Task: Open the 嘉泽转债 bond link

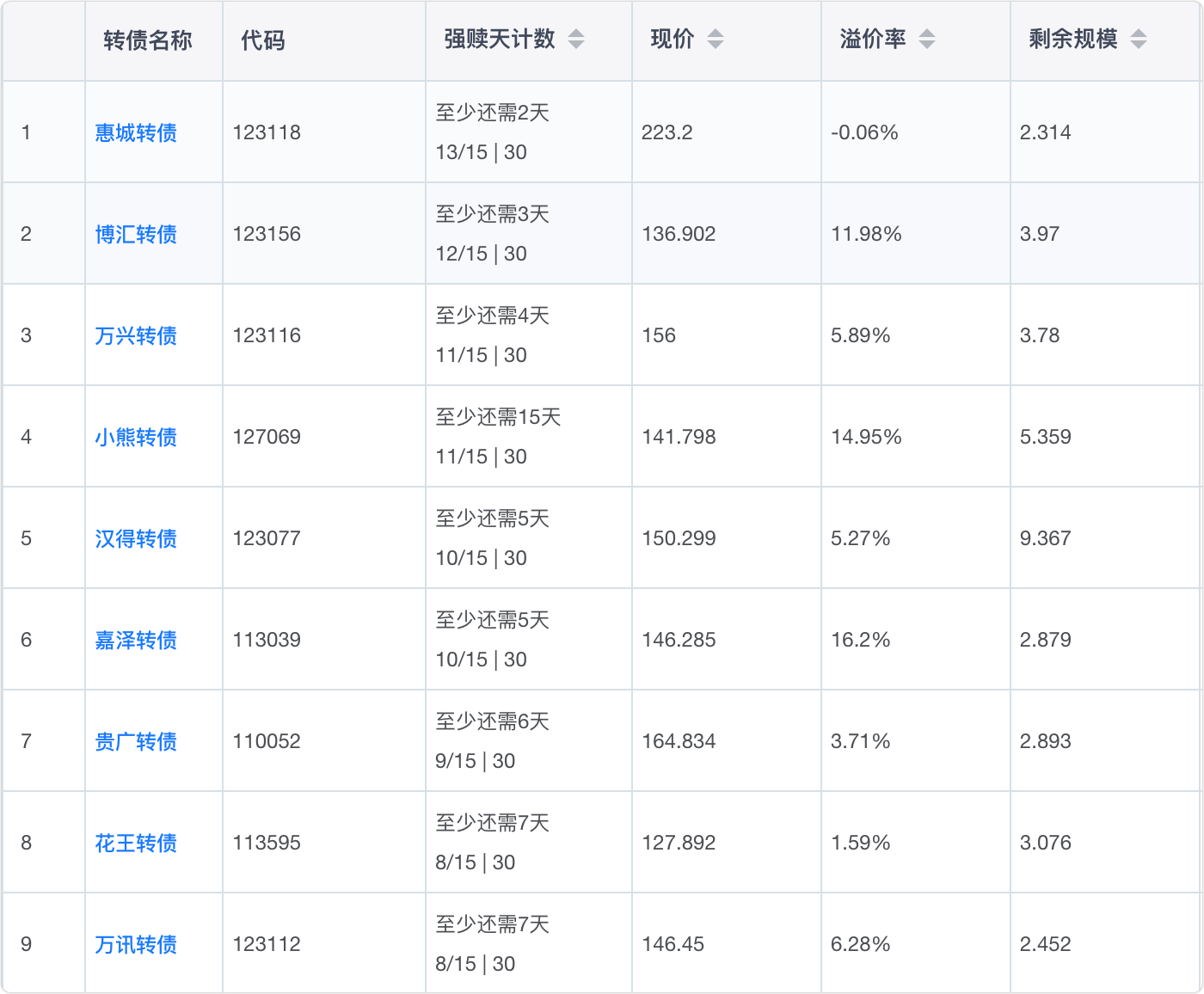Action: click(x=136, y=640)
